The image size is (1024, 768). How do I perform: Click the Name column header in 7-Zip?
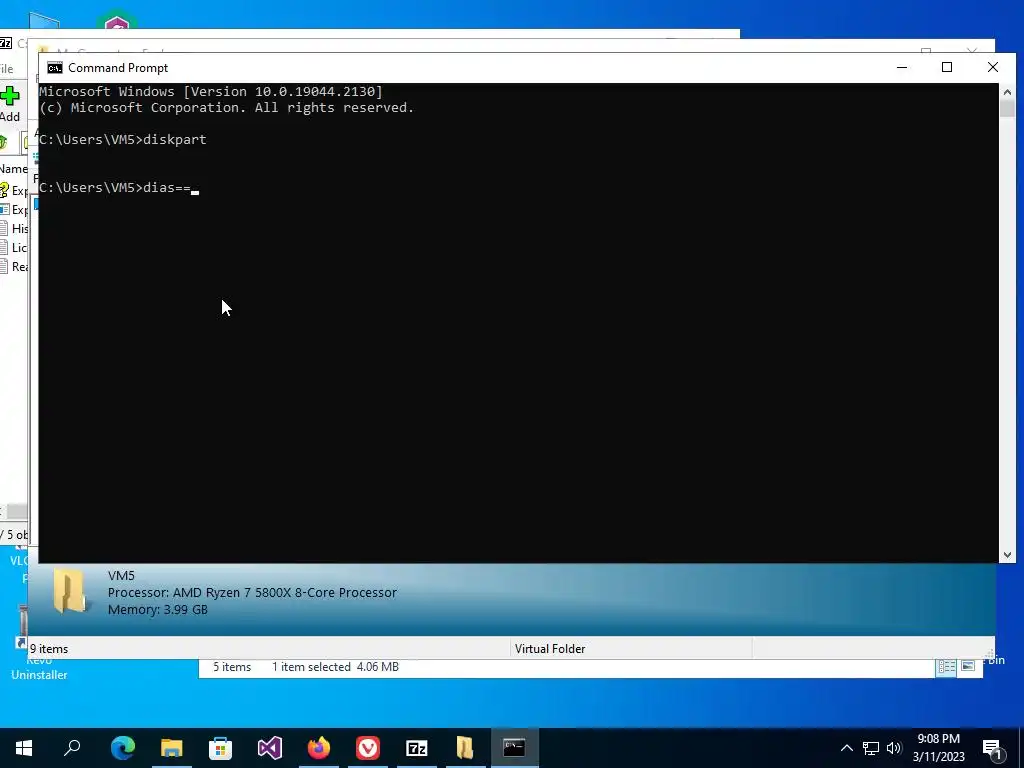14,168
